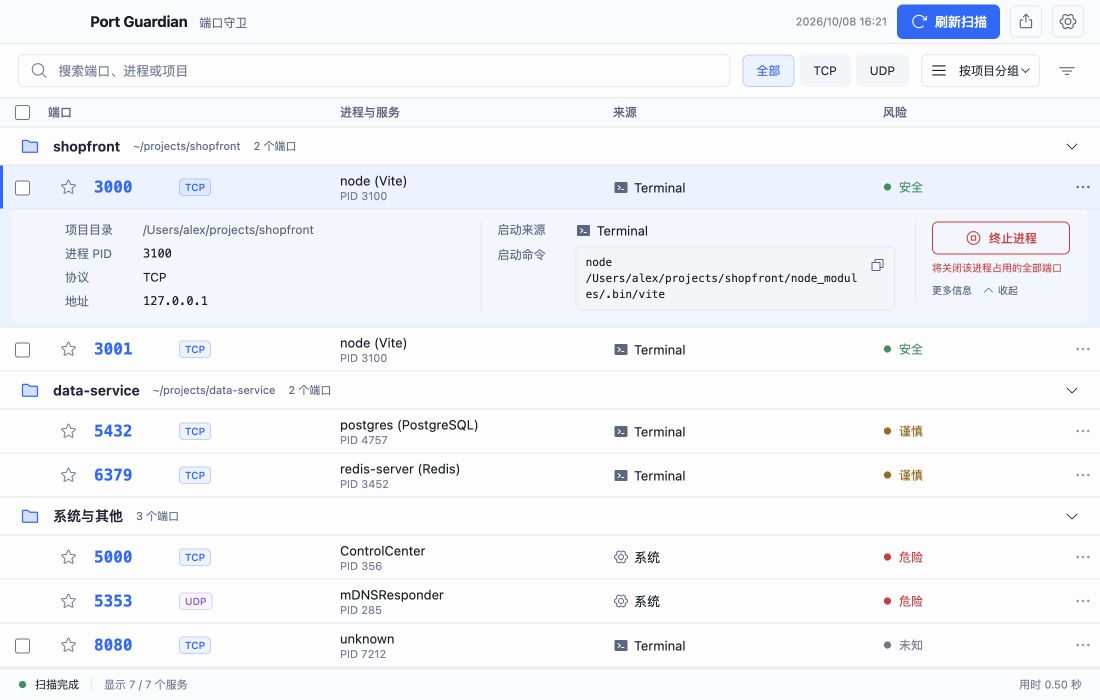Click address value 127.0.0.1
This screenshot has height=700, width=1100.
175,301
